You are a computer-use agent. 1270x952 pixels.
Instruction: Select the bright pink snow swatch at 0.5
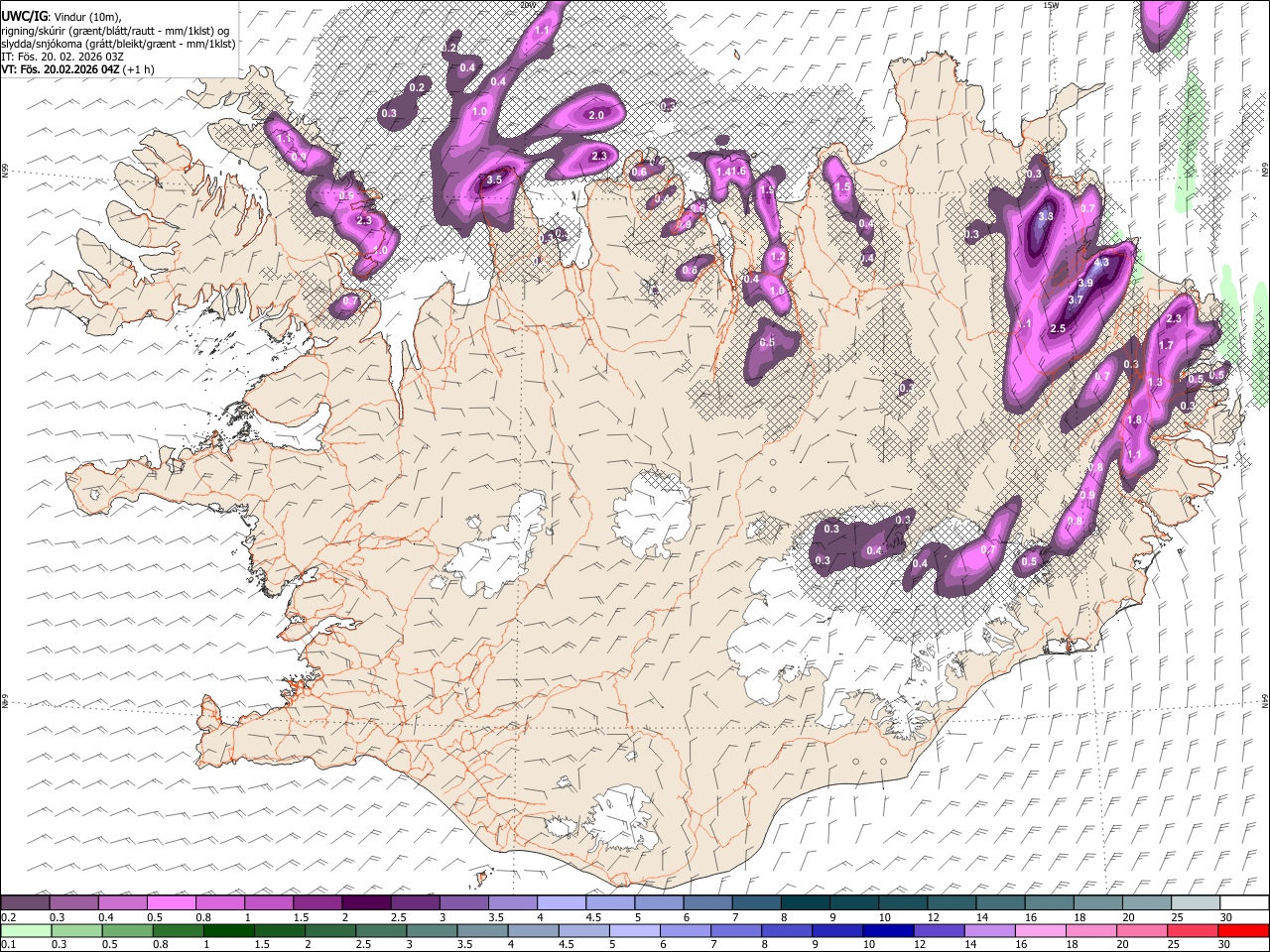coord(171,903)
